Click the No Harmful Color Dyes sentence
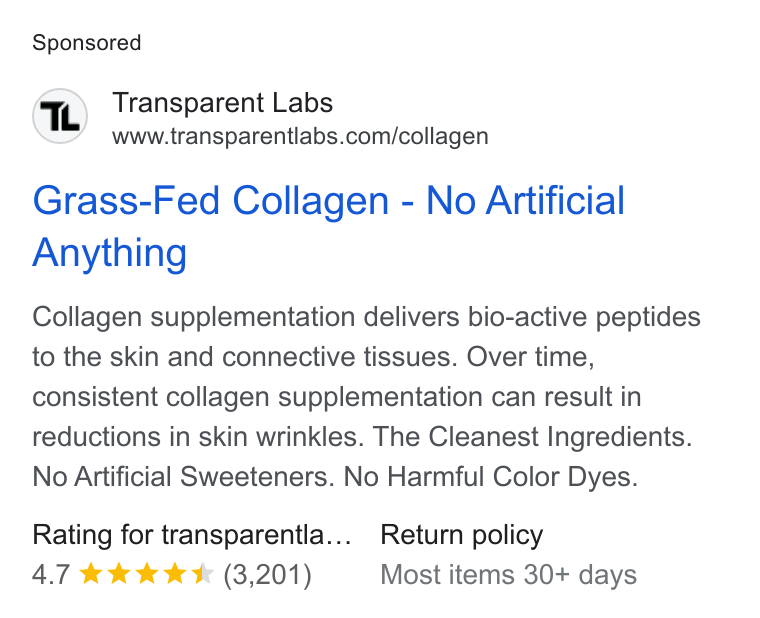Screen dimensions: 760x618 [491, 476]
